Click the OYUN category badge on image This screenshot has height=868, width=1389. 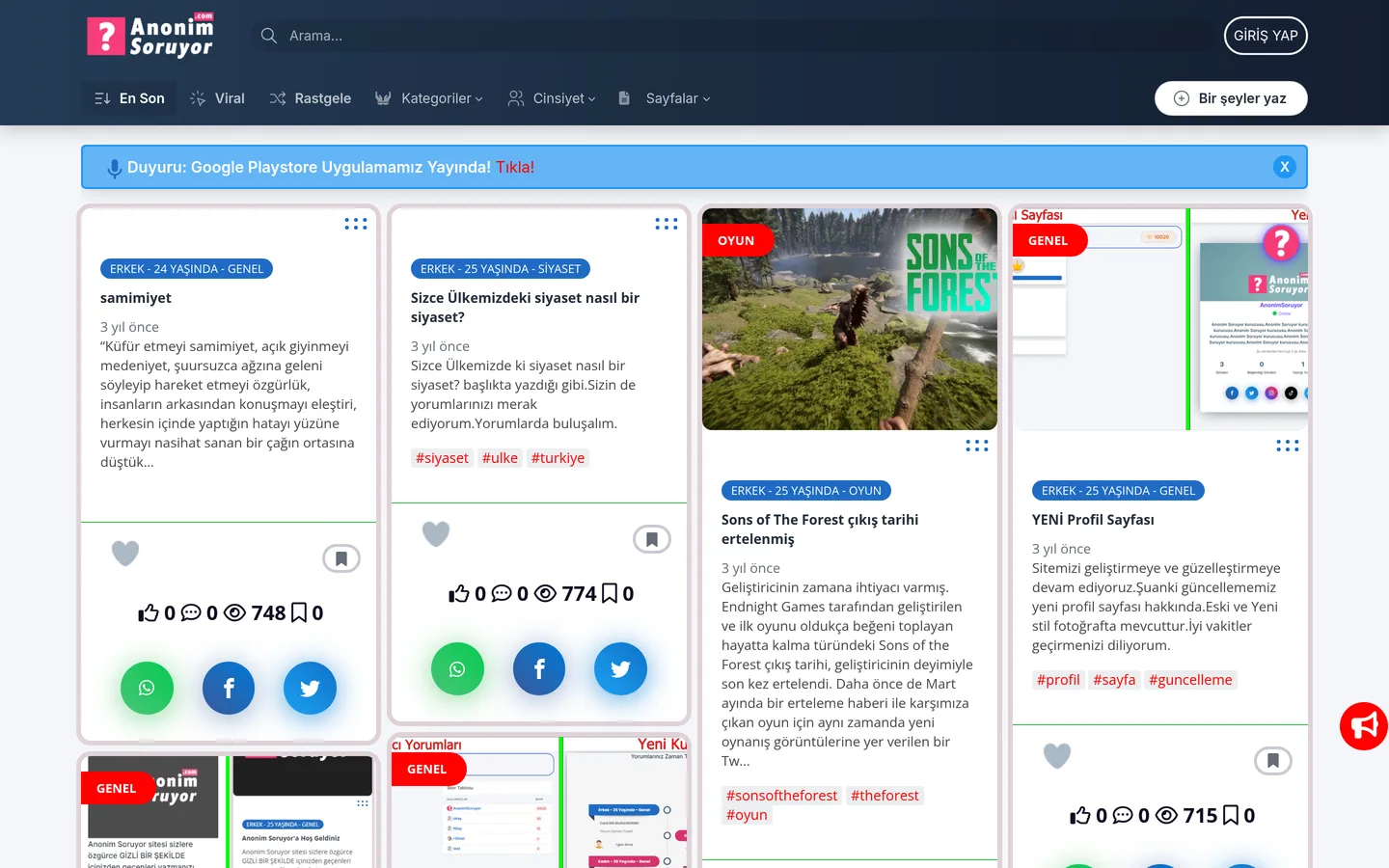(x=736, y=240)
